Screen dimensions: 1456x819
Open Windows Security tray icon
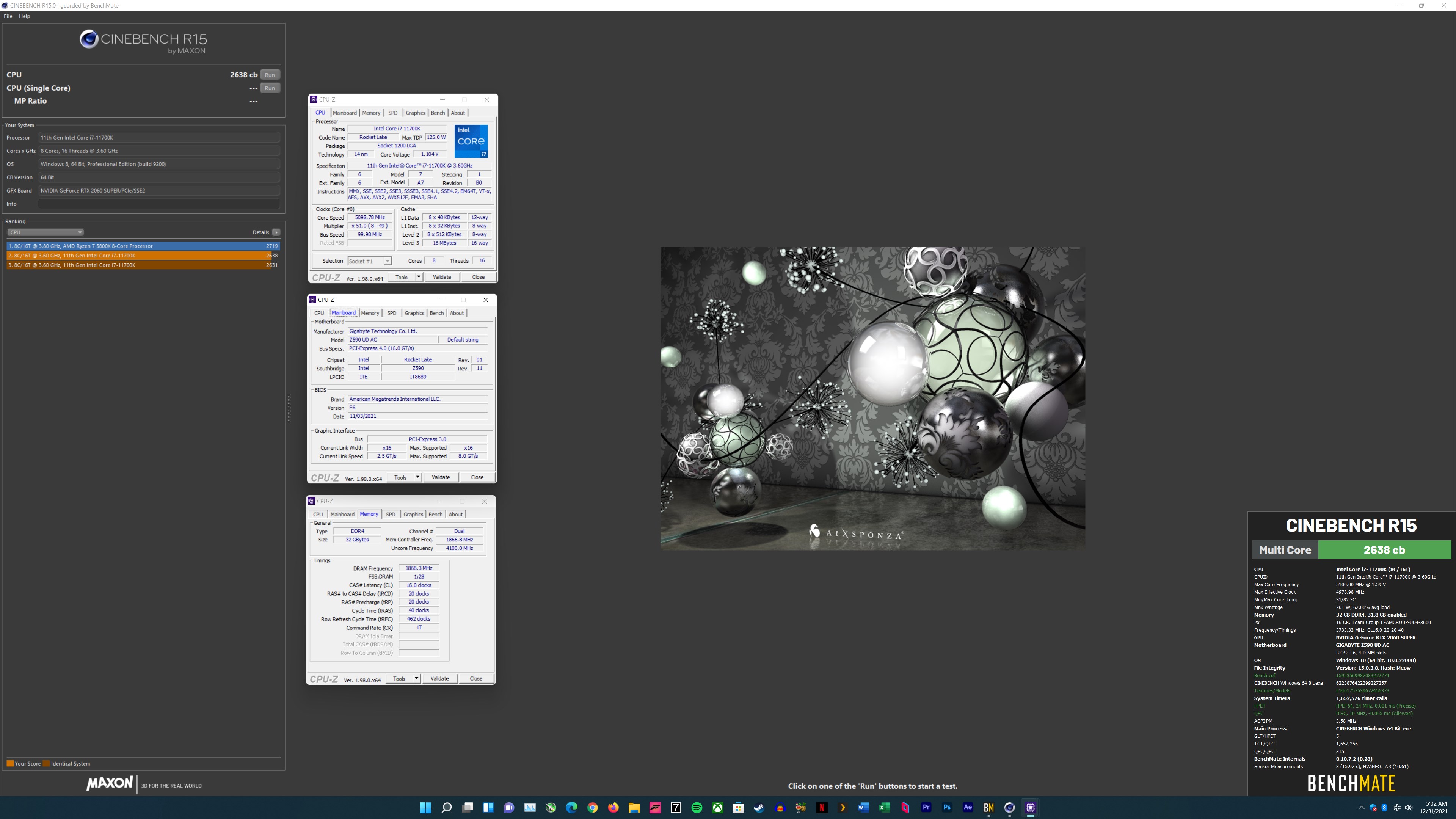click(x=1373, y=808)
